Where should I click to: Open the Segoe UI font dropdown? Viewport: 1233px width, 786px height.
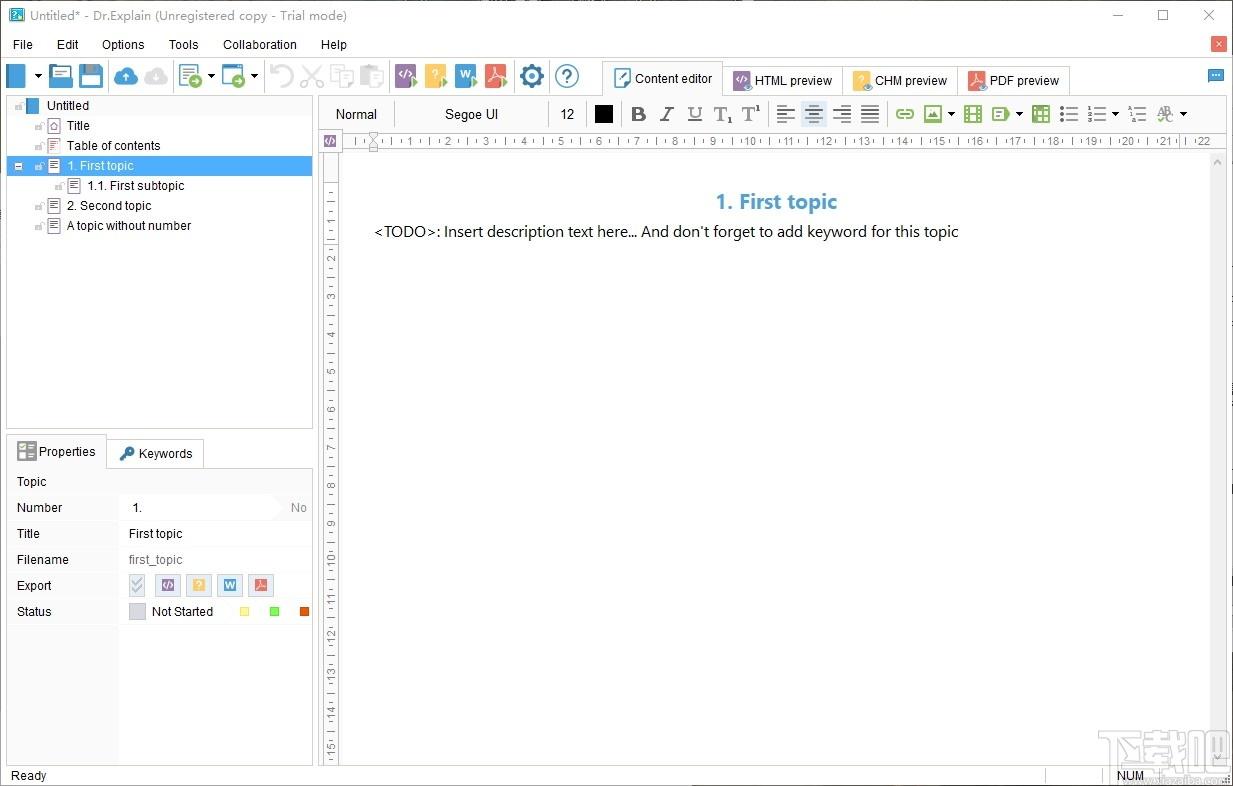click(x=472, y=114)
